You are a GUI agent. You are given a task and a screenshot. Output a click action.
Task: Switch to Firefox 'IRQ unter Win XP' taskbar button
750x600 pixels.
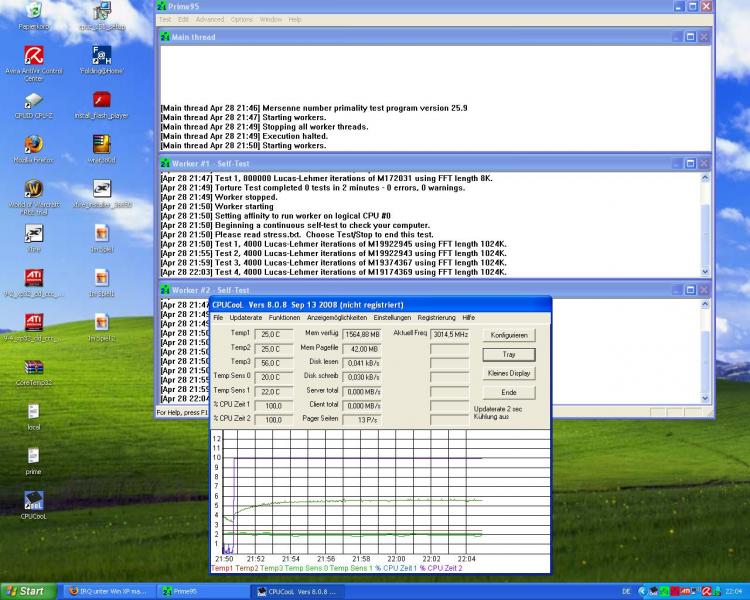coord(108,591)
